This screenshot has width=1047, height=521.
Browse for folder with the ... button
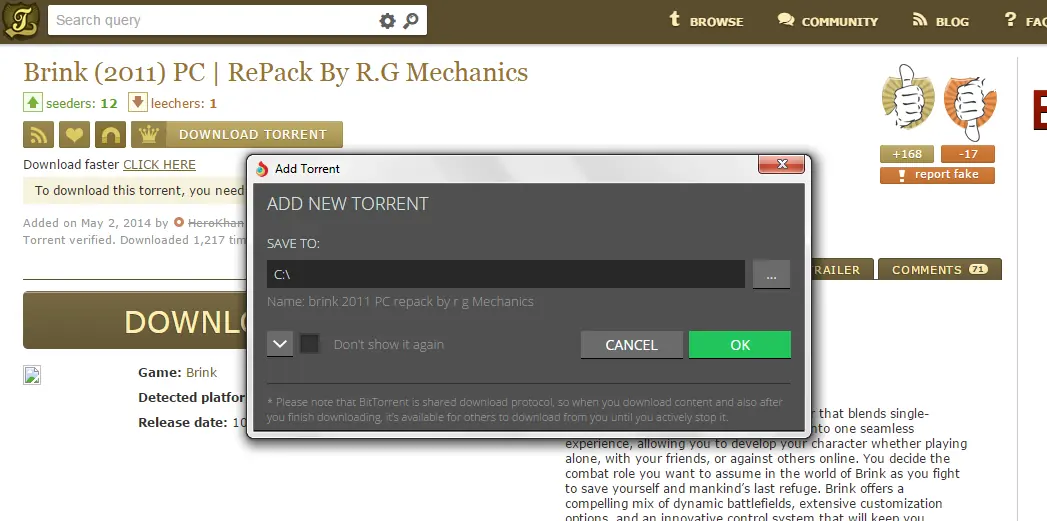771,275
